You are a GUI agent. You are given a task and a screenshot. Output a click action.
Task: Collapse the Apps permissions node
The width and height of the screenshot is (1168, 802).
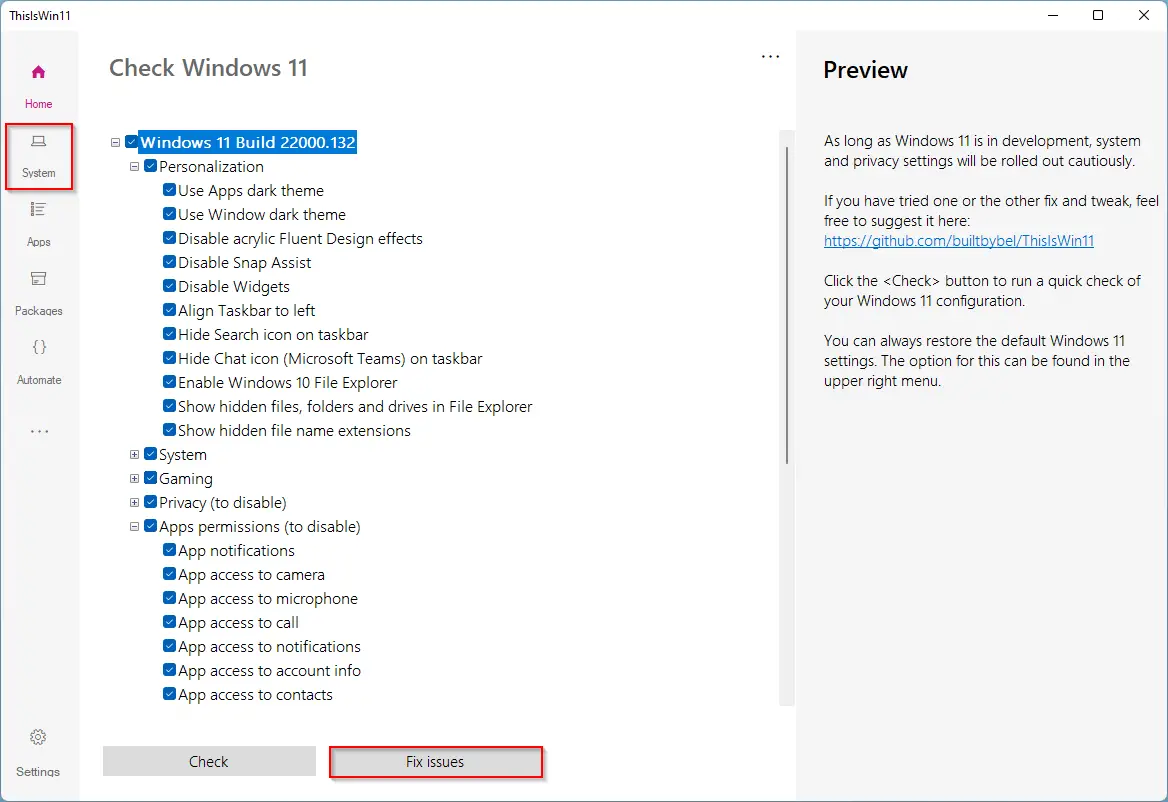pyautogui.click(x=134, y=526)
